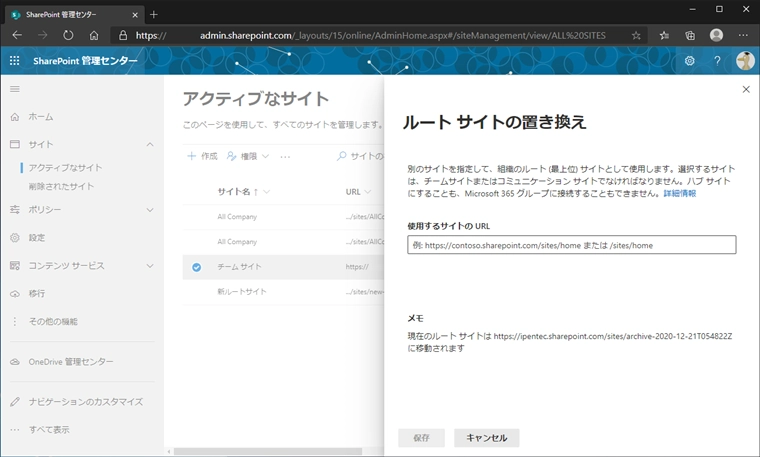
Task: Open ナビゲーションのカスタマイズ
Action: pos(85,402)
